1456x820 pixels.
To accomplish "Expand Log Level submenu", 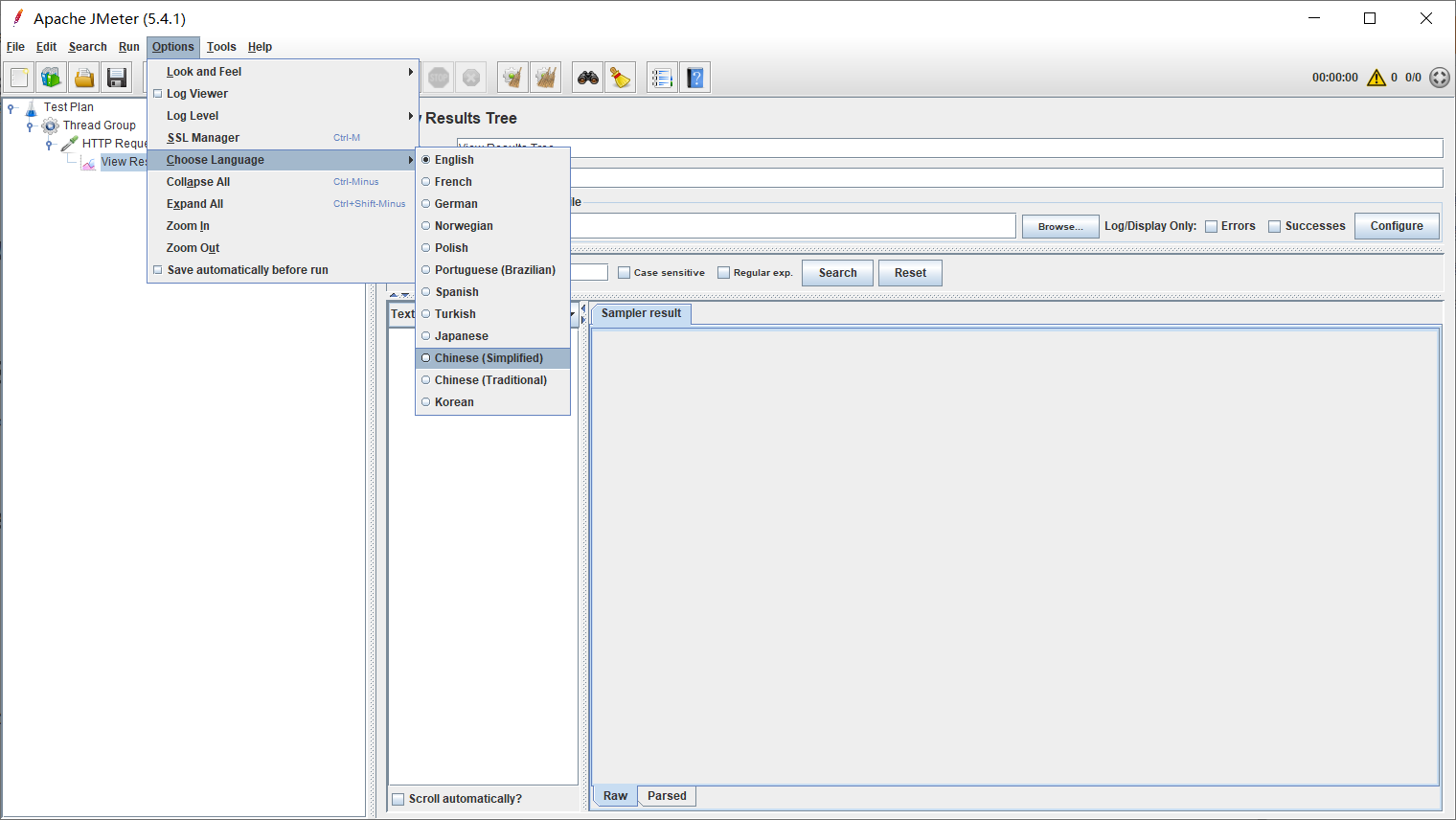I will coord(283,116).
